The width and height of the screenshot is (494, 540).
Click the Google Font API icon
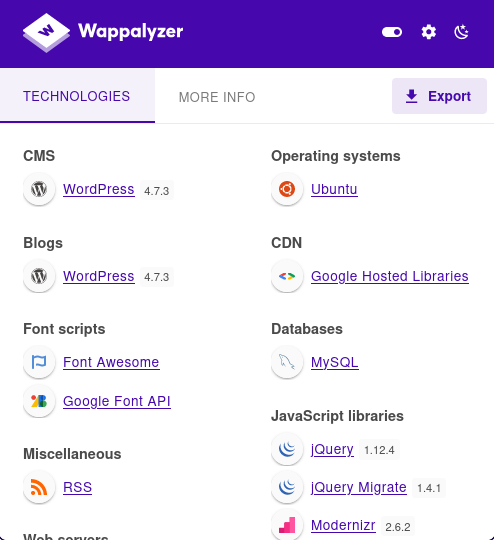click(x=39, y=401)
